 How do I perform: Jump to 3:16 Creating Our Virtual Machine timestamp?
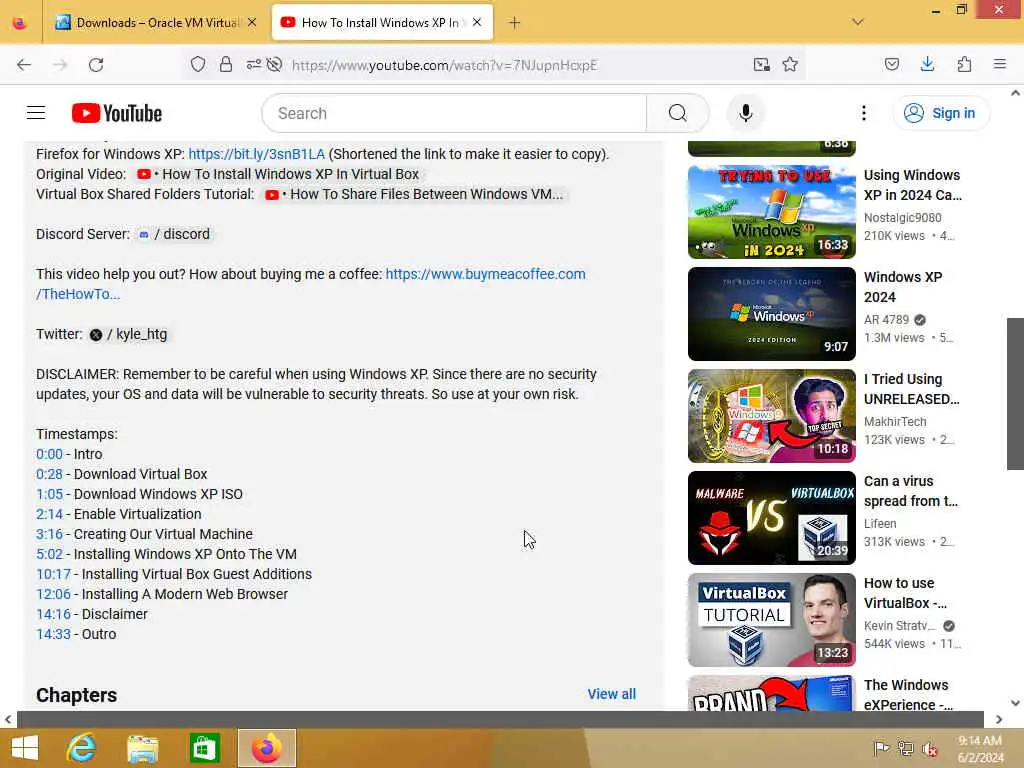(50, 534)
